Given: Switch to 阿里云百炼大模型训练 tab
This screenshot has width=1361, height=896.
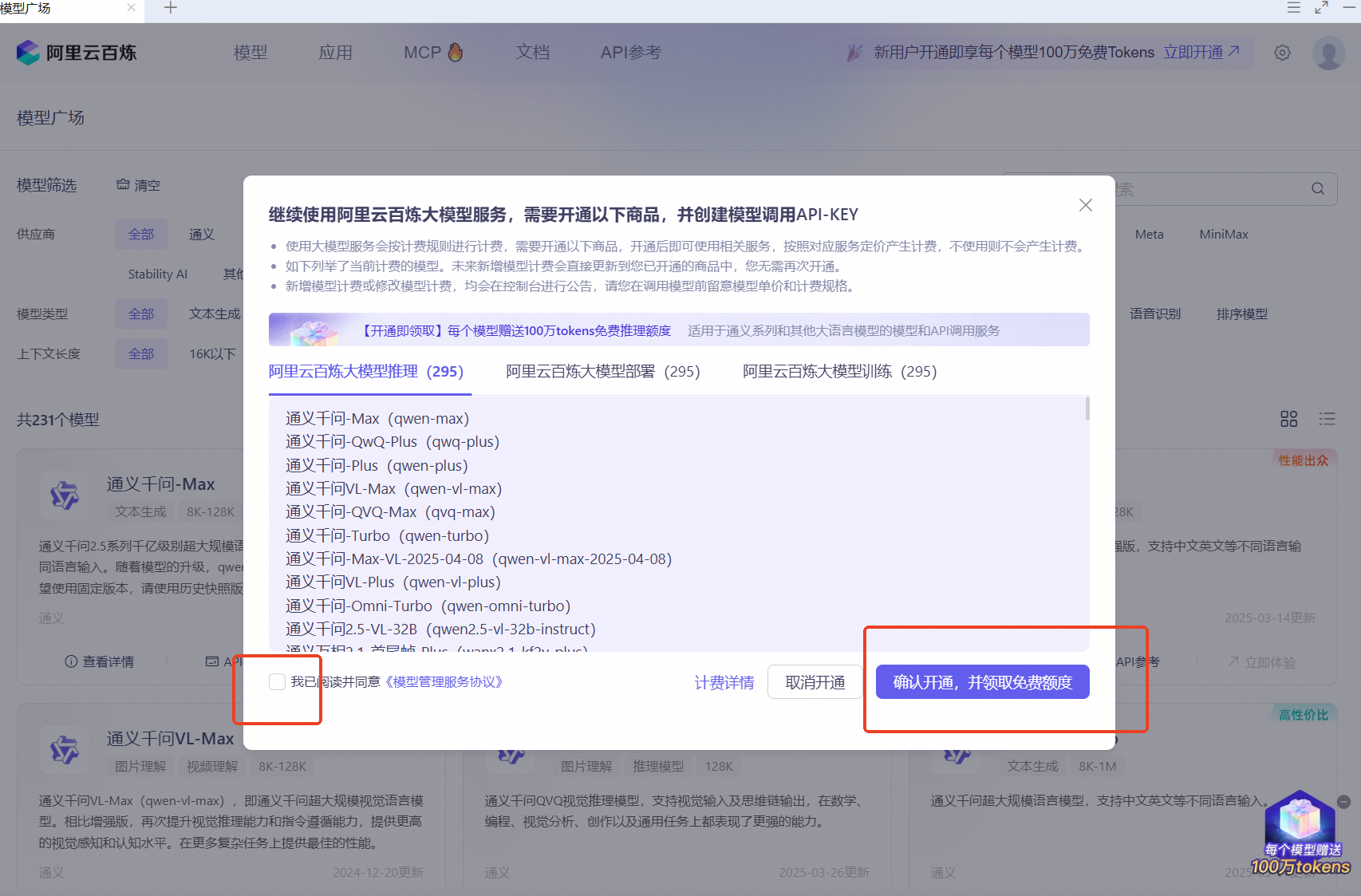Looking at the screenshot, I should [x=840, y=372].
